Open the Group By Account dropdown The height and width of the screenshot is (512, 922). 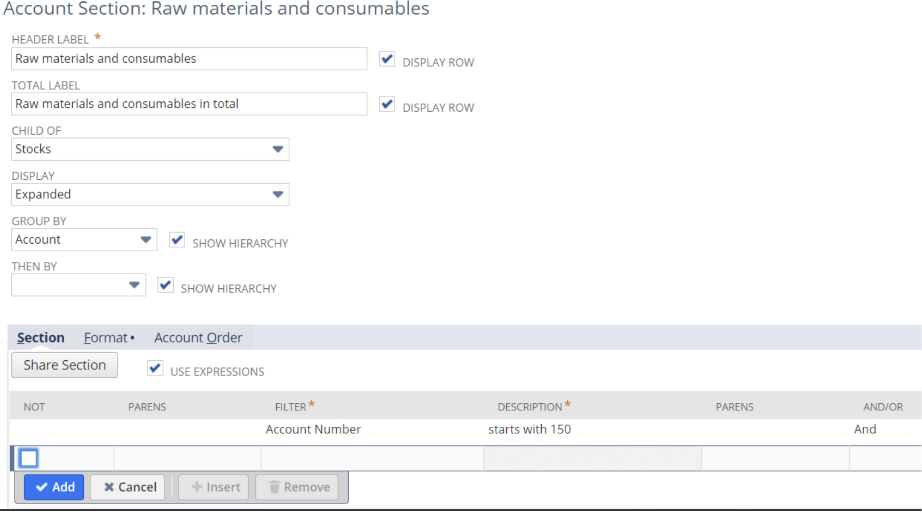click(84, 240)
